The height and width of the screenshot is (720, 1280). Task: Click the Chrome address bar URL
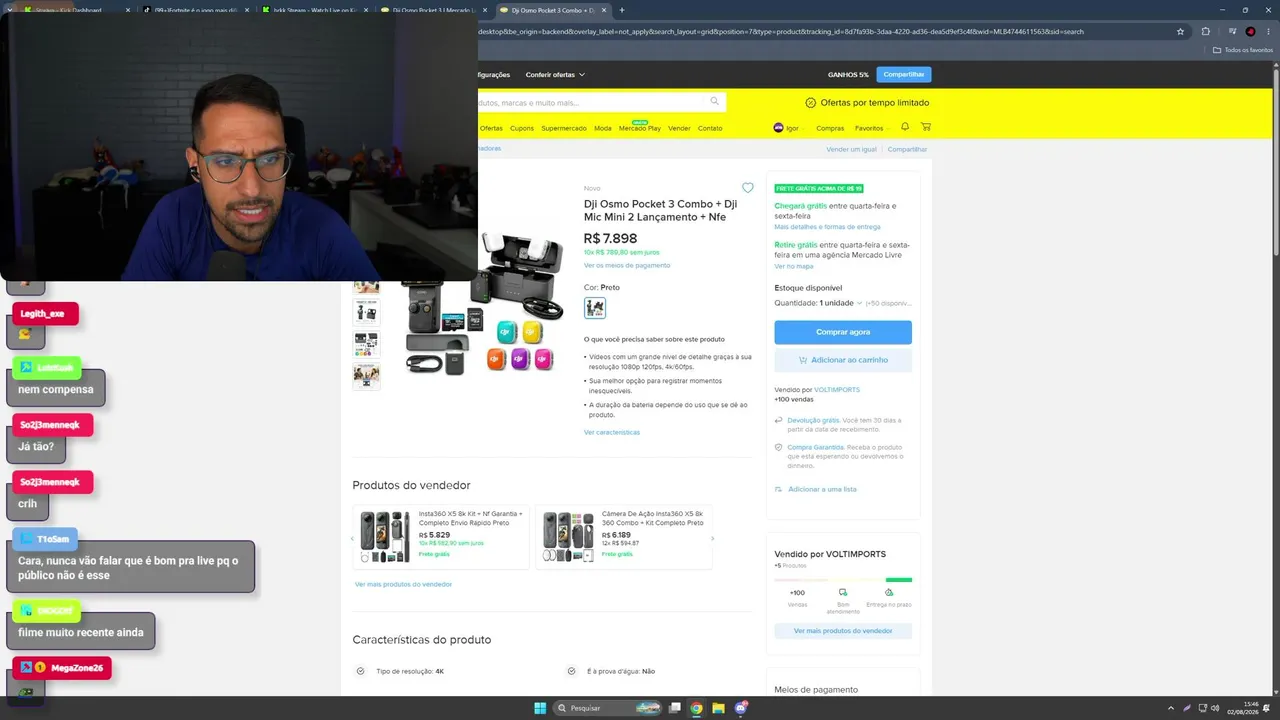[x=780, y=31]
